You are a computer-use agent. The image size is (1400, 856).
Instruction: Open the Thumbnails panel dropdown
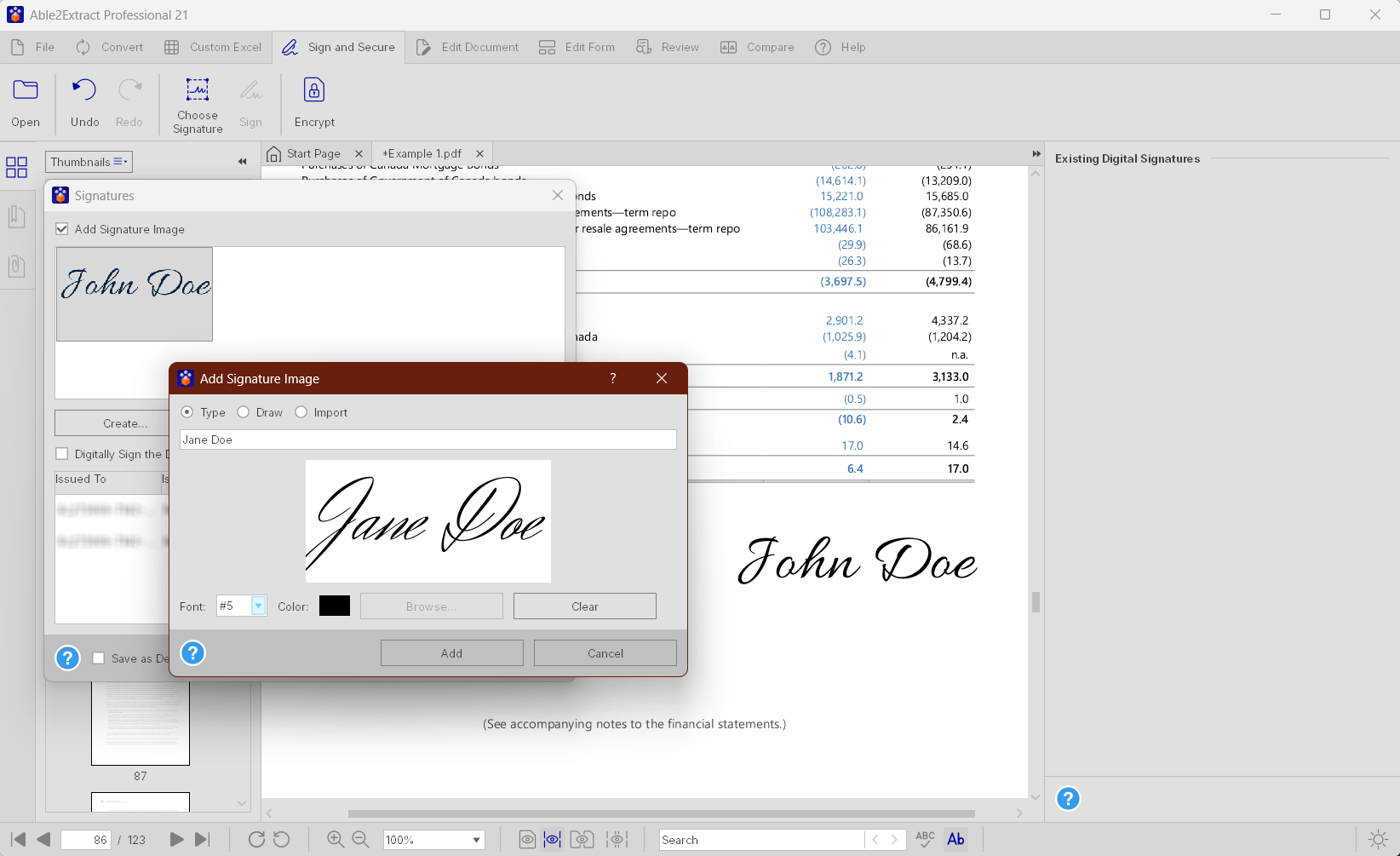89,162
